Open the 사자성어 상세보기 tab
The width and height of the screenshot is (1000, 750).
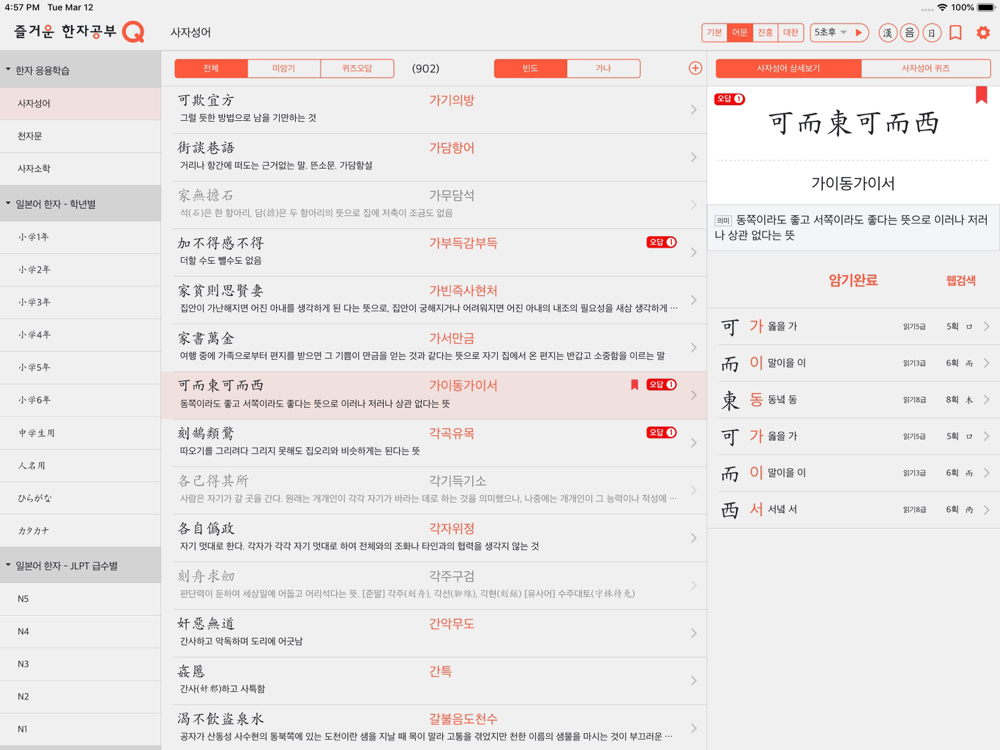pos(789,68)
